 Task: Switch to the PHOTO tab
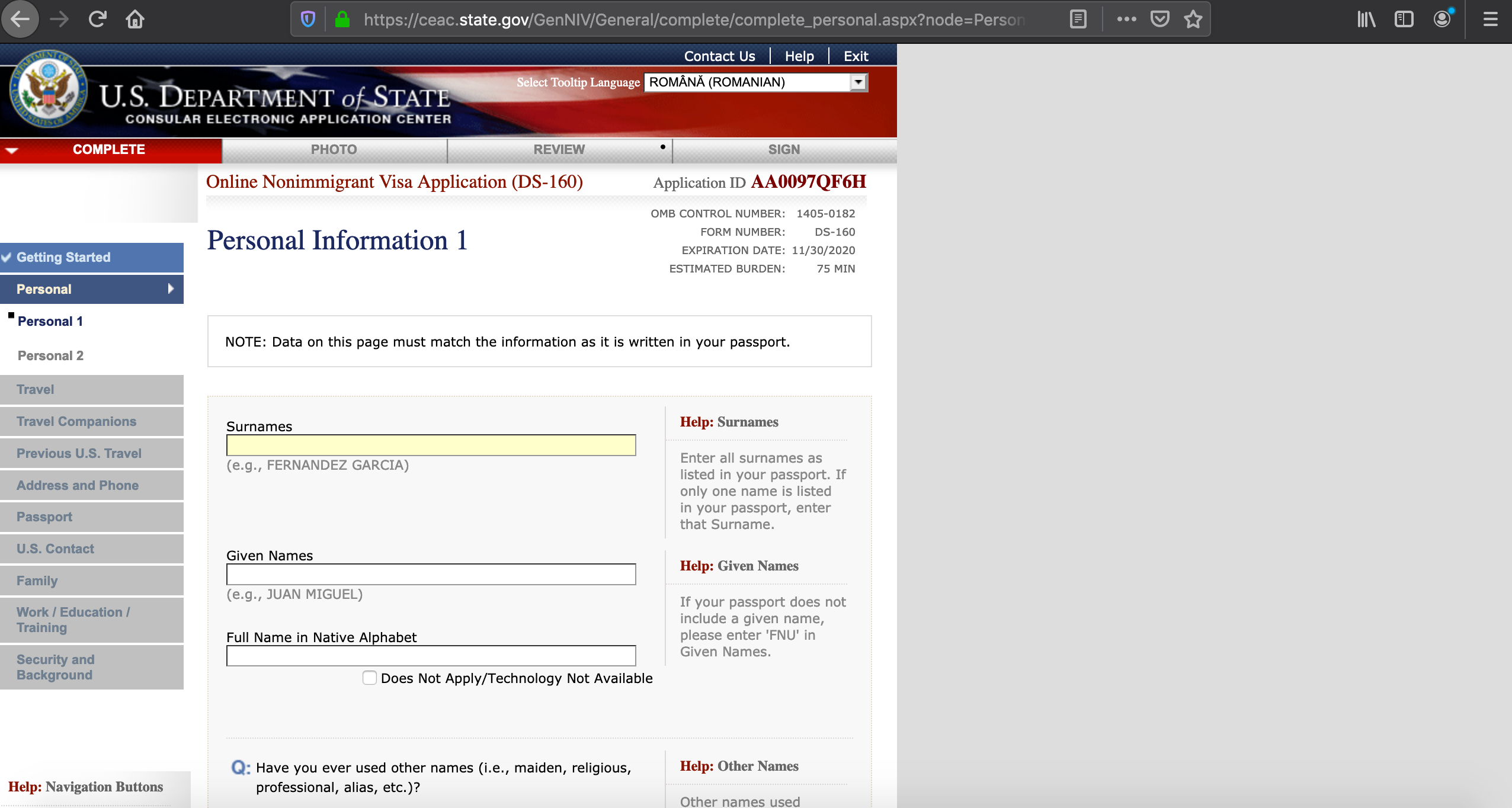[334, 149]
